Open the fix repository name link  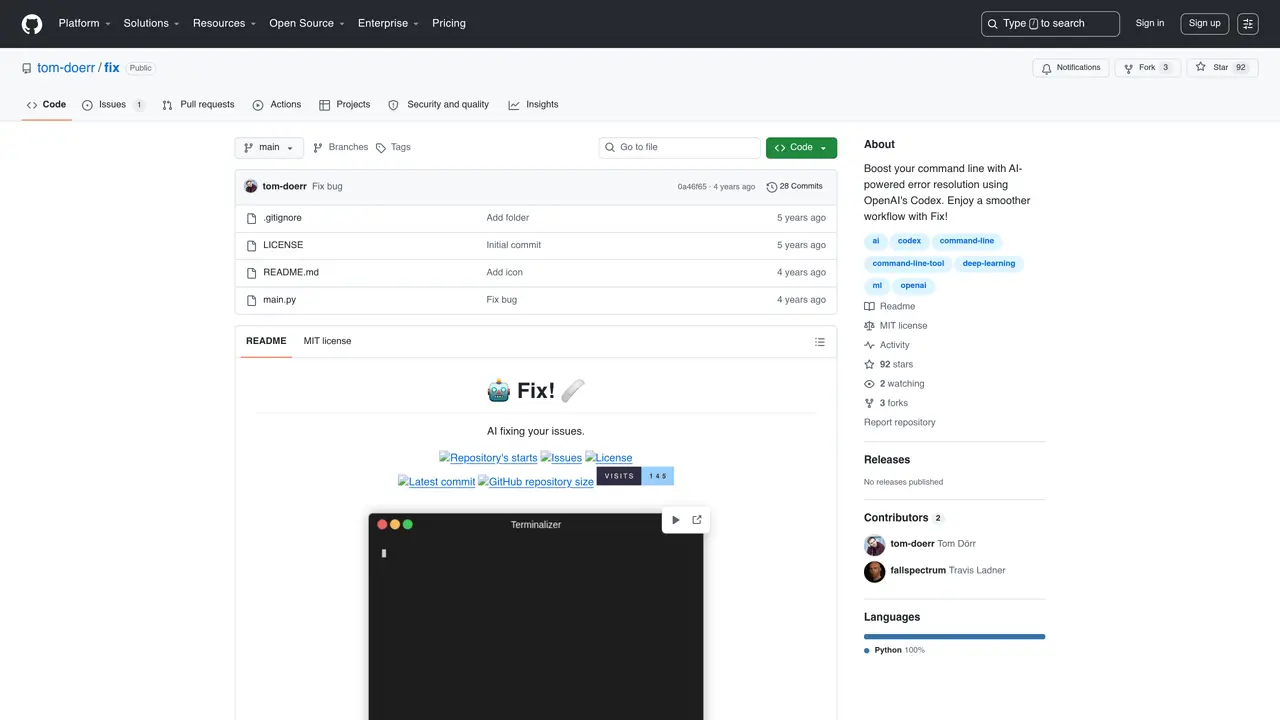112,68
